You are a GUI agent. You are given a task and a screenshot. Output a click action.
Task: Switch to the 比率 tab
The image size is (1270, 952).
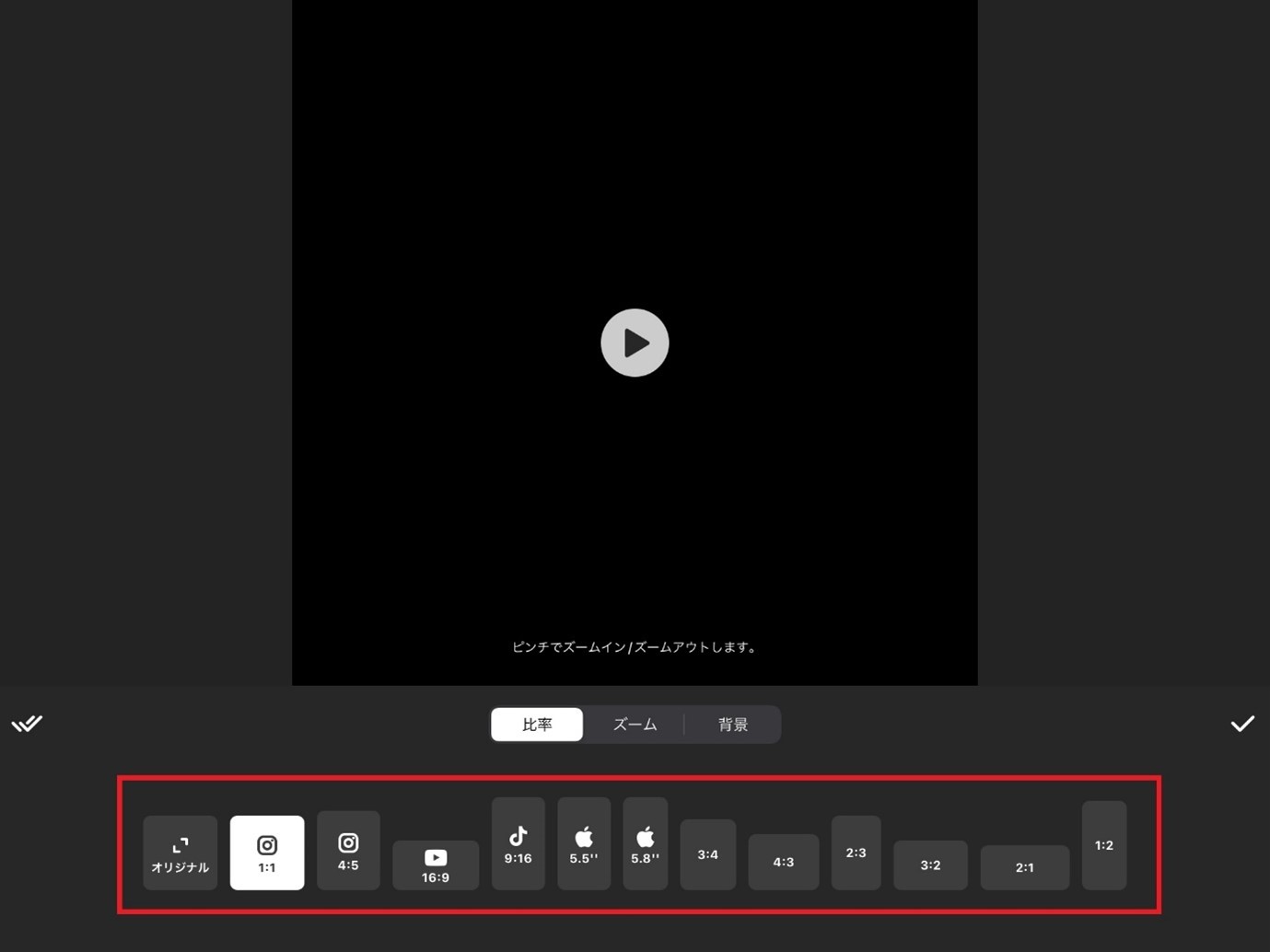537,725
